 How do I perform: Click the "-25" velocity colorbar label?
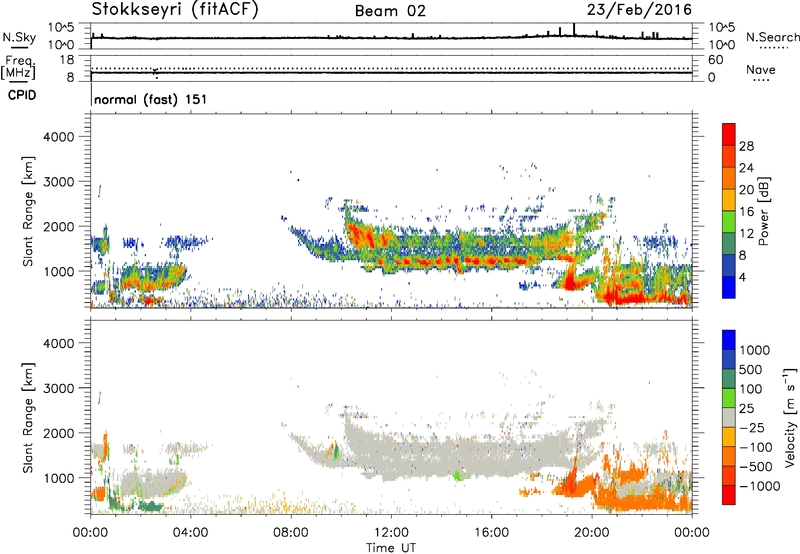pyautogui.click(x=752, y=428)
